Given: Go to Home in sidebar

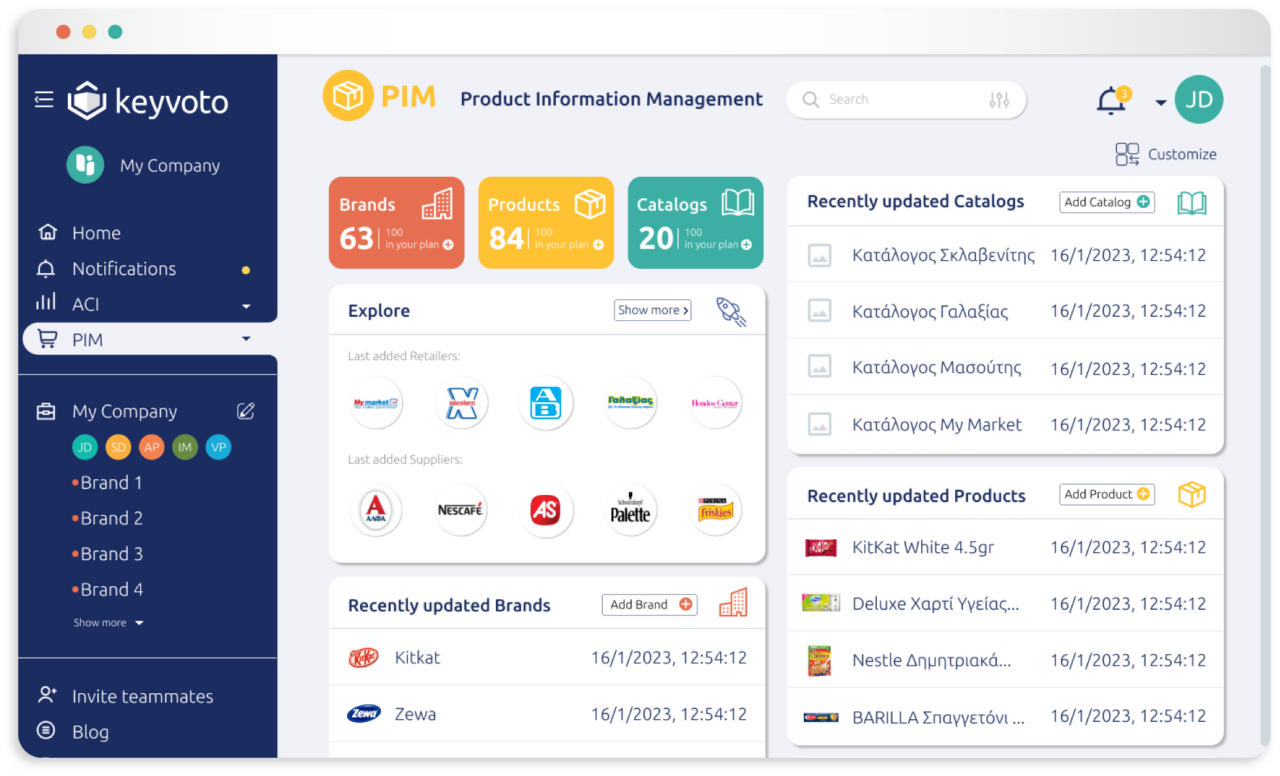Looking at the screenshot, I should (96, 233).
